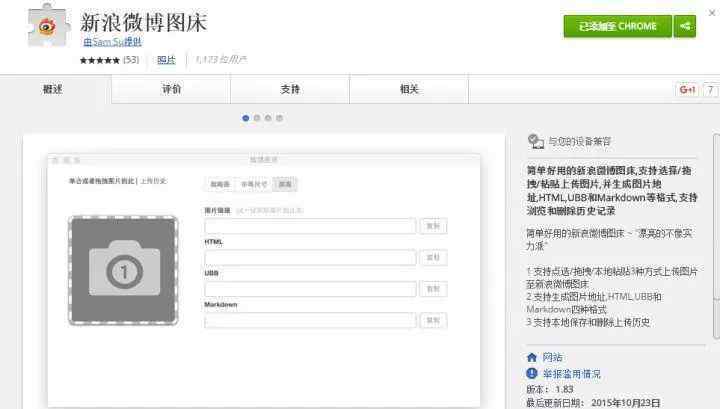Click the device compatibility icon
The width and height of the screenshot is (720, 409).
pos(536,141)
